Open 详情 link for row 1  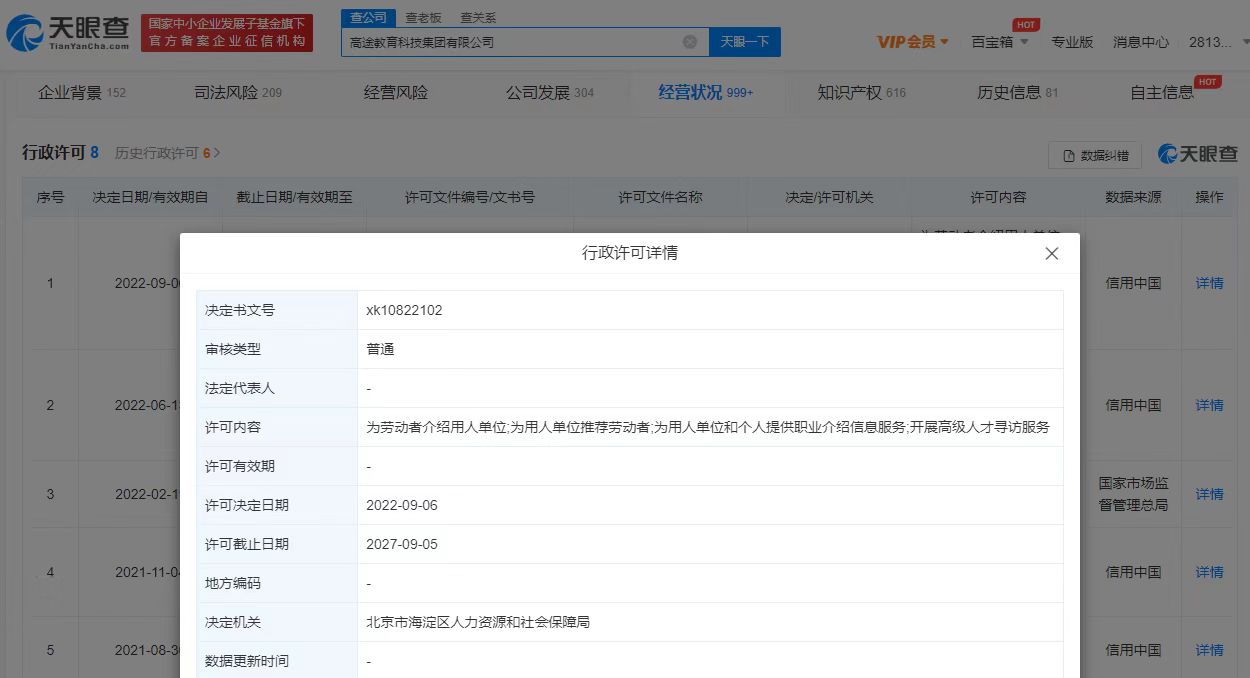point(1209,283)
